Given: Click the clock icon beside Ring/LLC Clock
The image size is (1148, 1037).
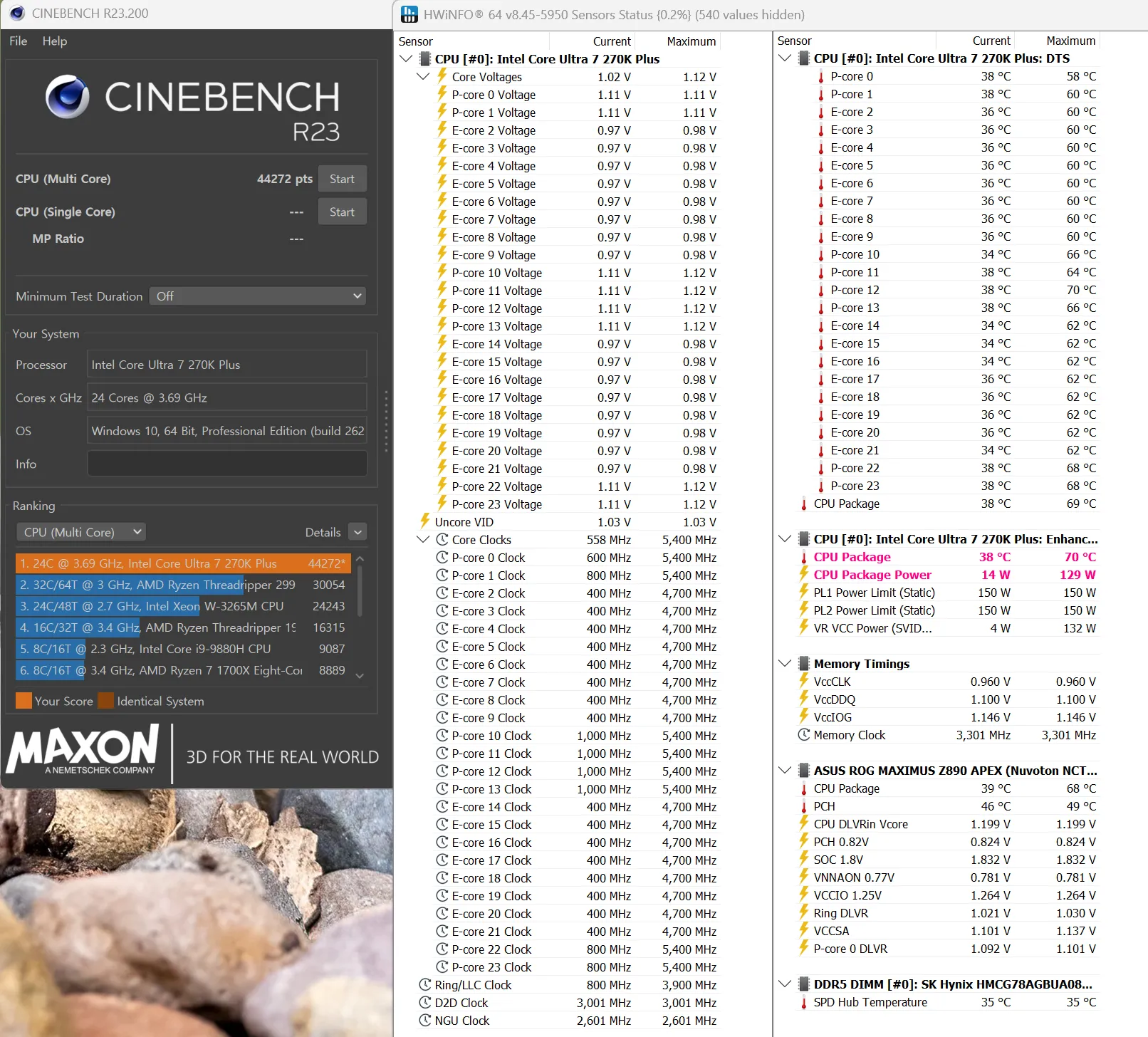Looking at the screenshot, I should pos(424,985).
